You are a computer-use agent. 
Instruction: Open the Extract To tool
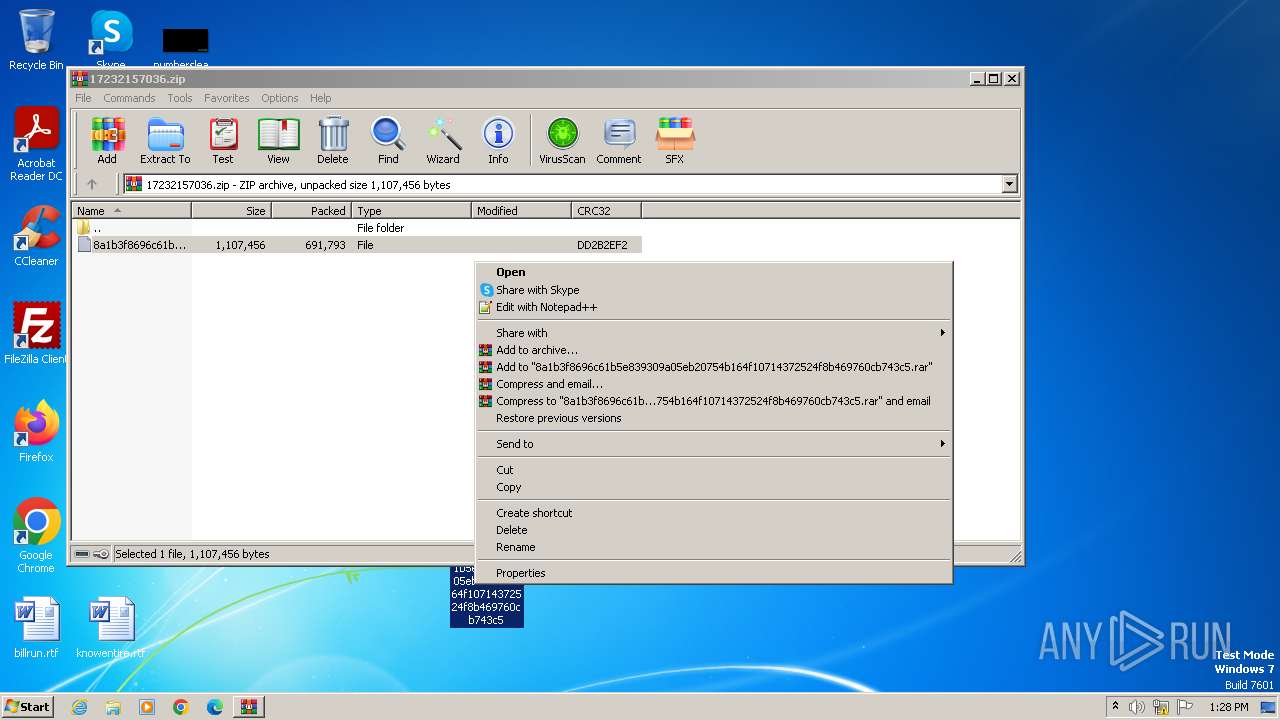[165, 140]
